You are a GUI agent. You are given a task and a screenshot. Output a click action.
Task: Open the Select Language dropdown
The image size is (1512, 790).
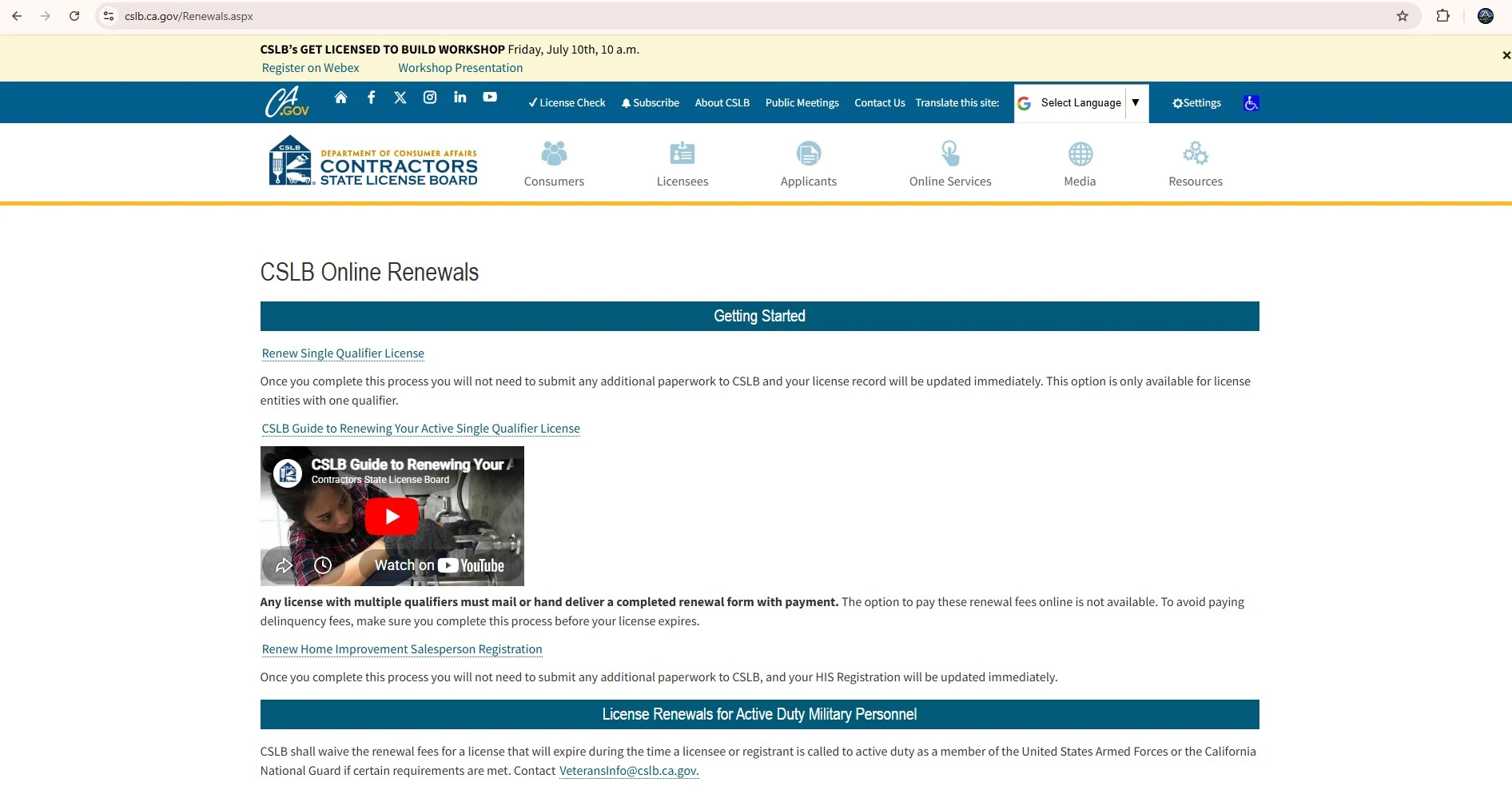[1081, 103]
